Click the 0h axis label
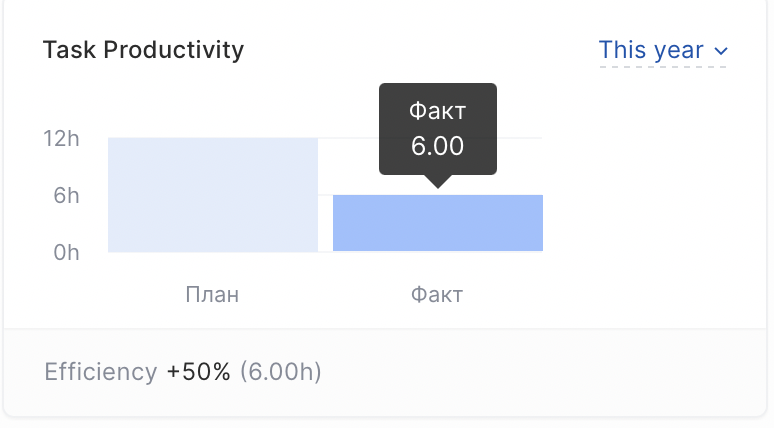This screenshot has width=774, height=428. click(x=66, y=252)
